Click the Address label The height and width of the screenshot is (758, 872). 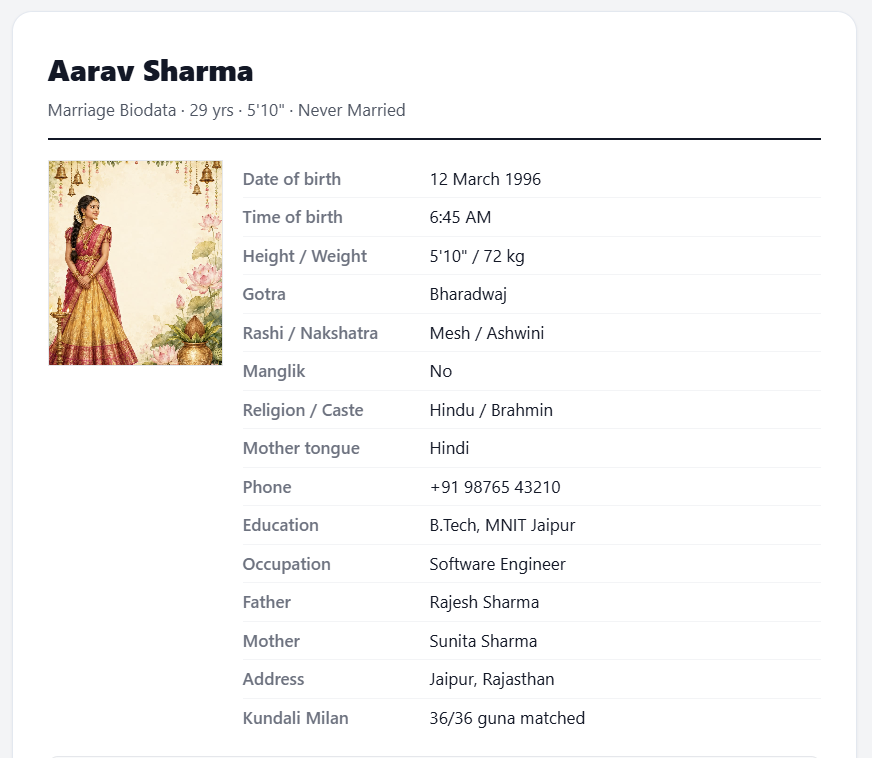(274, 679)
